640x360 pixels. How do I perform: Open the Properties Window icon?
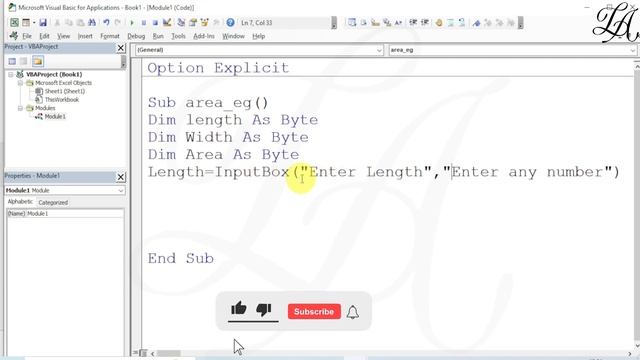pos(193,23)
